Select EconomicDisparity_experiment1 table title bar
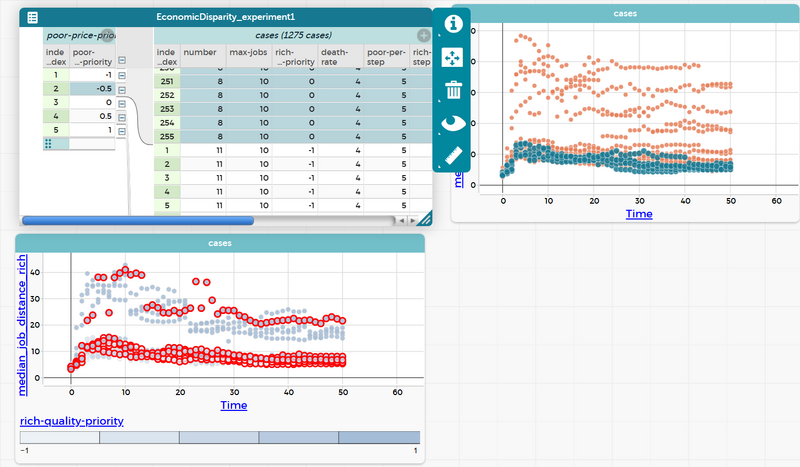The width and height of the screenshot is (800, 467). (x=225, y=18)
